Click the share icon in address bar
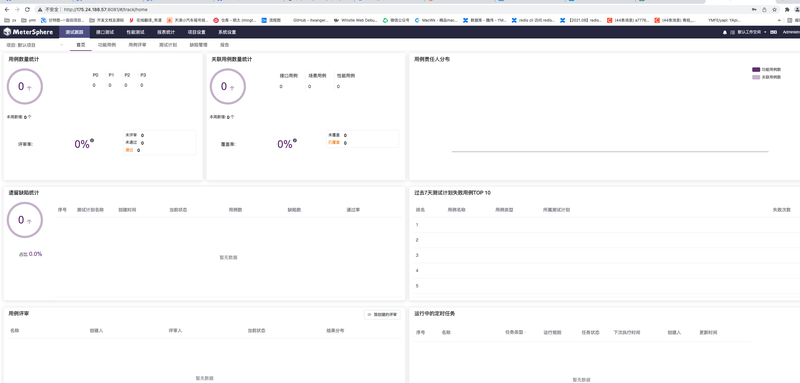Screen dimensions: 800x383 (764, 9)
